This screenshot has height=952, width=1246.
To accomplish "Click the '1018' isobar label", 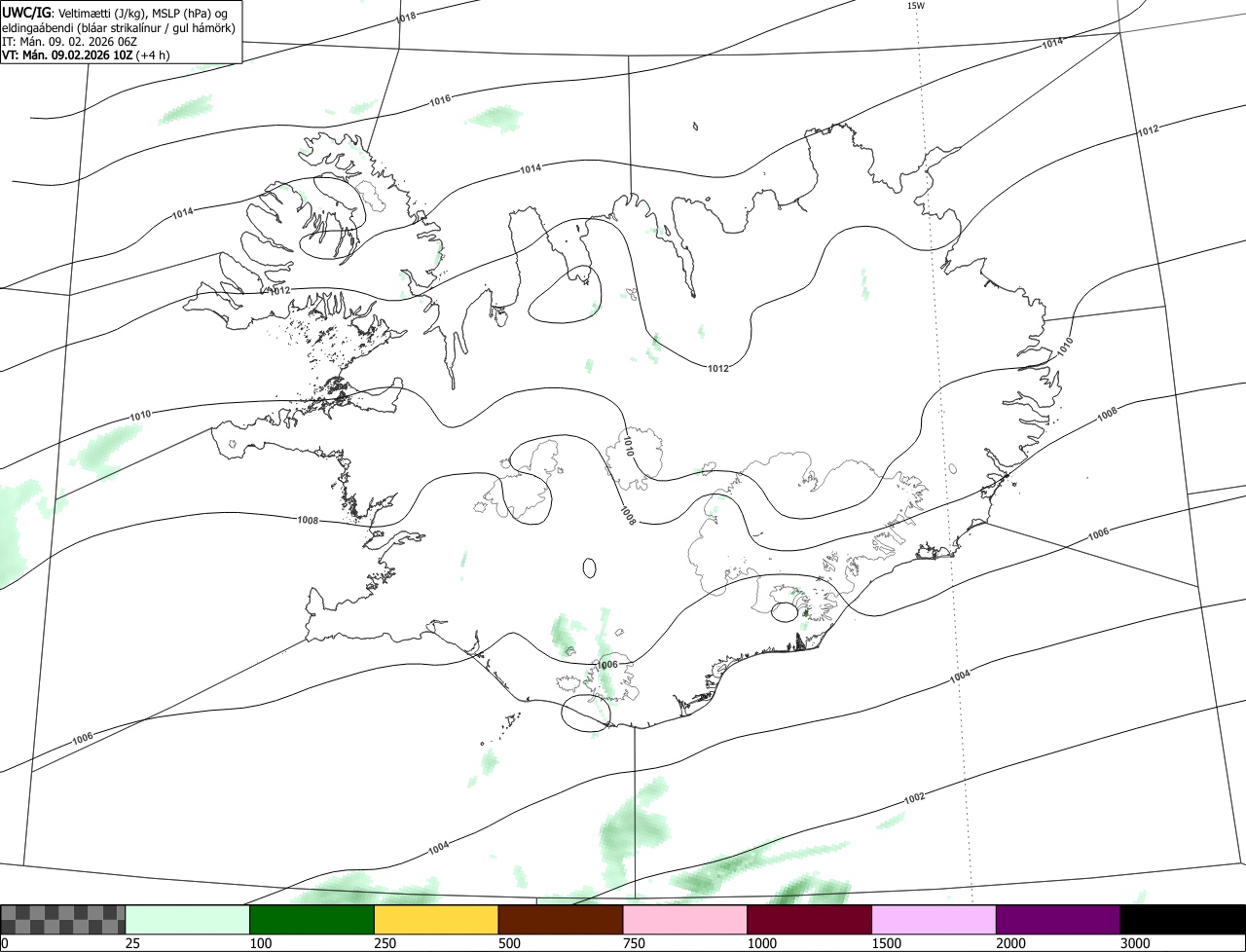I will point(407,18).
